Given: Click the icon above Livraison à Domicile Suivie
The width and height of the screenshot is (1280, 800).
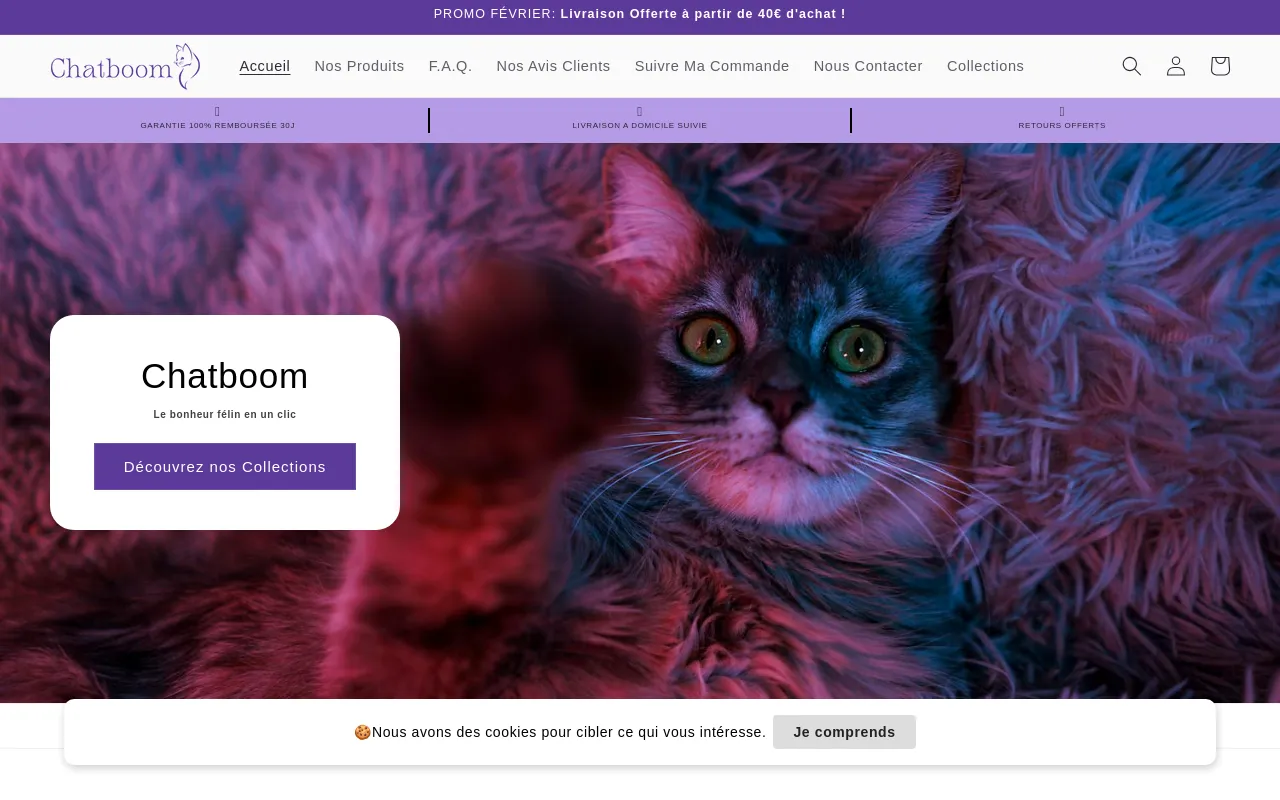Looking at the screenshot, I should (639, 112).
